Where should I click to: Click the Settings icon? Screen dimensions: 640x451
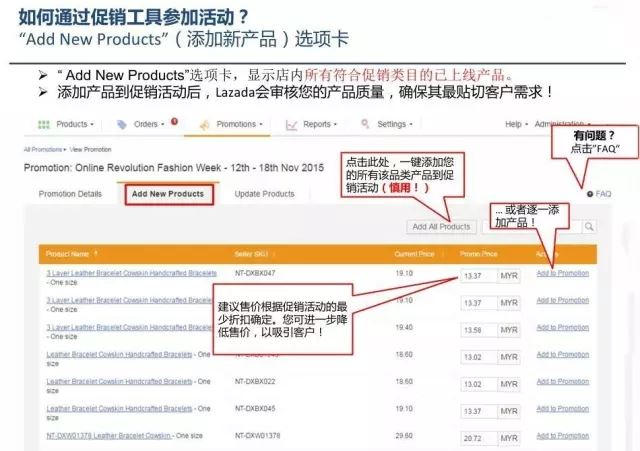point(365,124)
